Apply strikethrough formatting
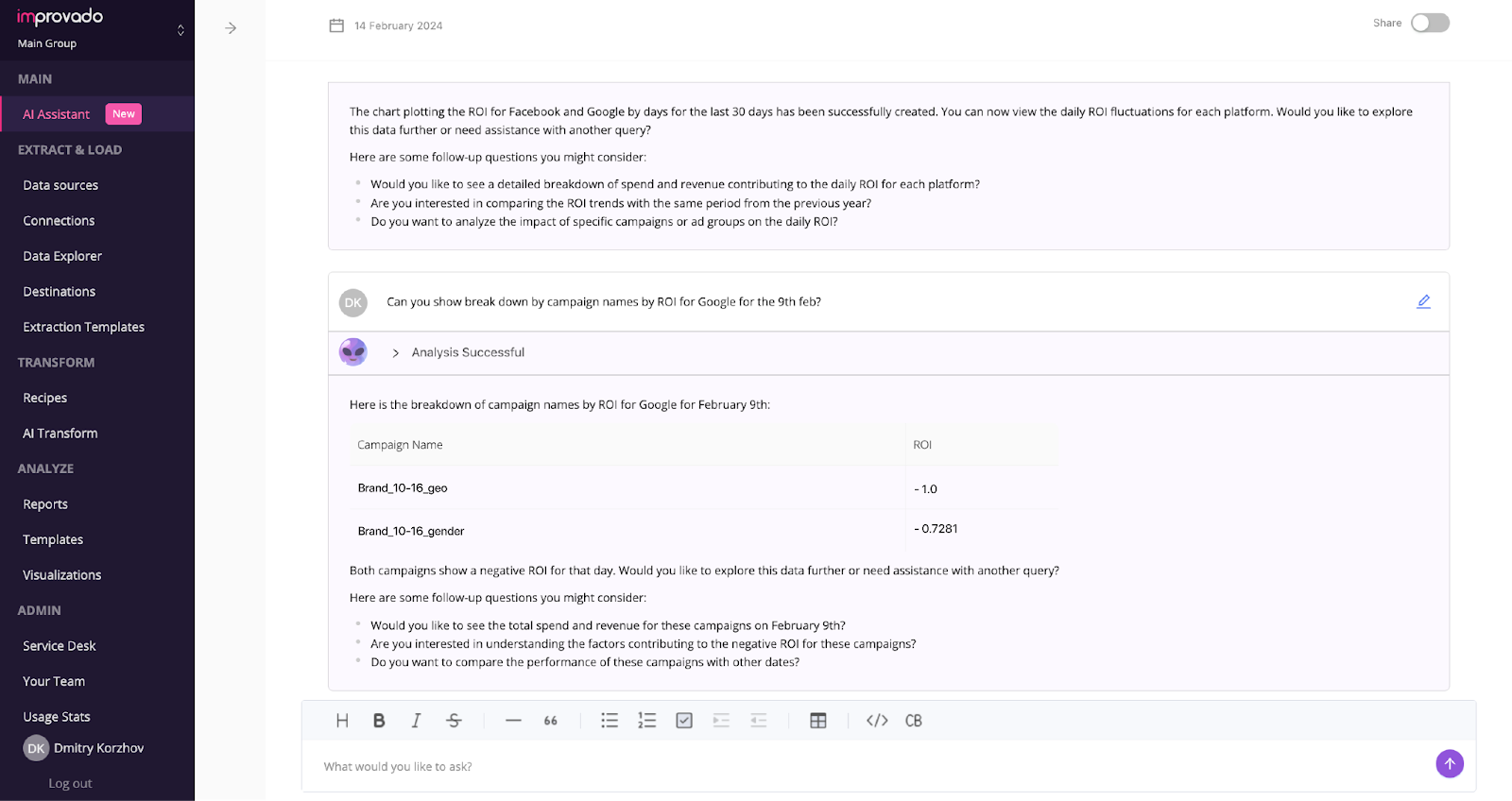This screenshot has width=1512, height=801. pos(454,721)
